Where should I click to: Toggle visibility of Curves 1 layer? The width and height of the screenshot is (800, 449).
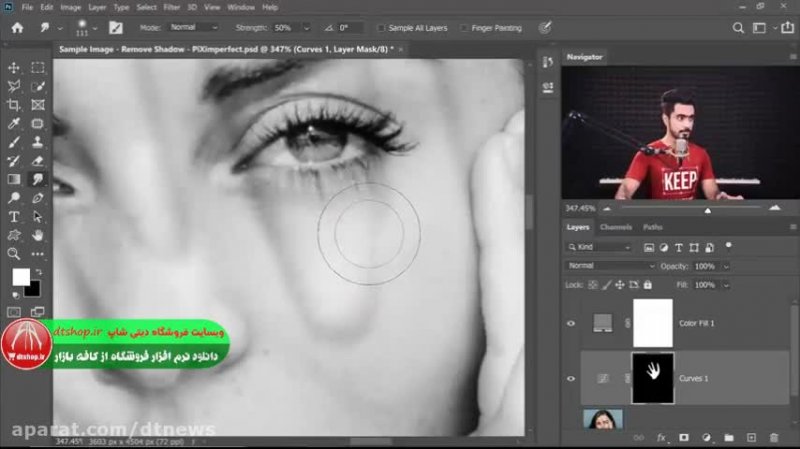[571, 378]
